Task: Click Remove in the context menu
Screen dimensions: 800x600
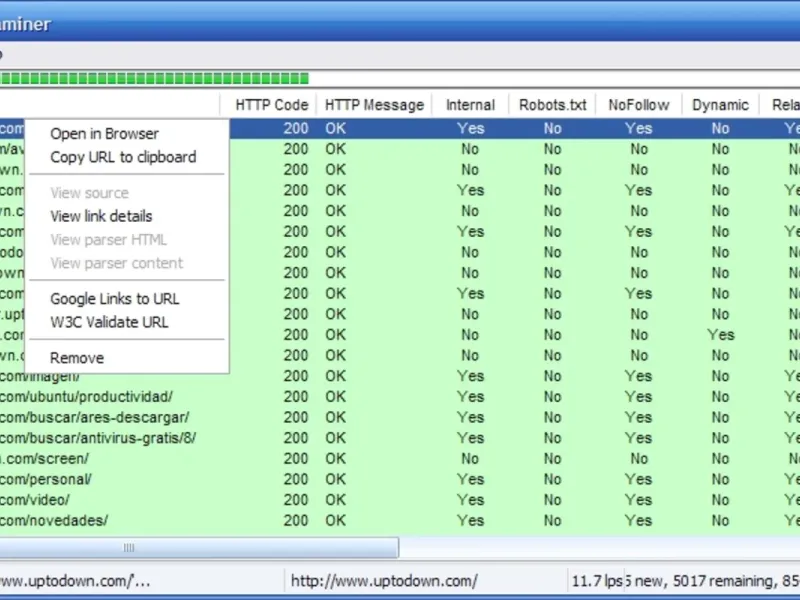Action: (x=77, y=358)
